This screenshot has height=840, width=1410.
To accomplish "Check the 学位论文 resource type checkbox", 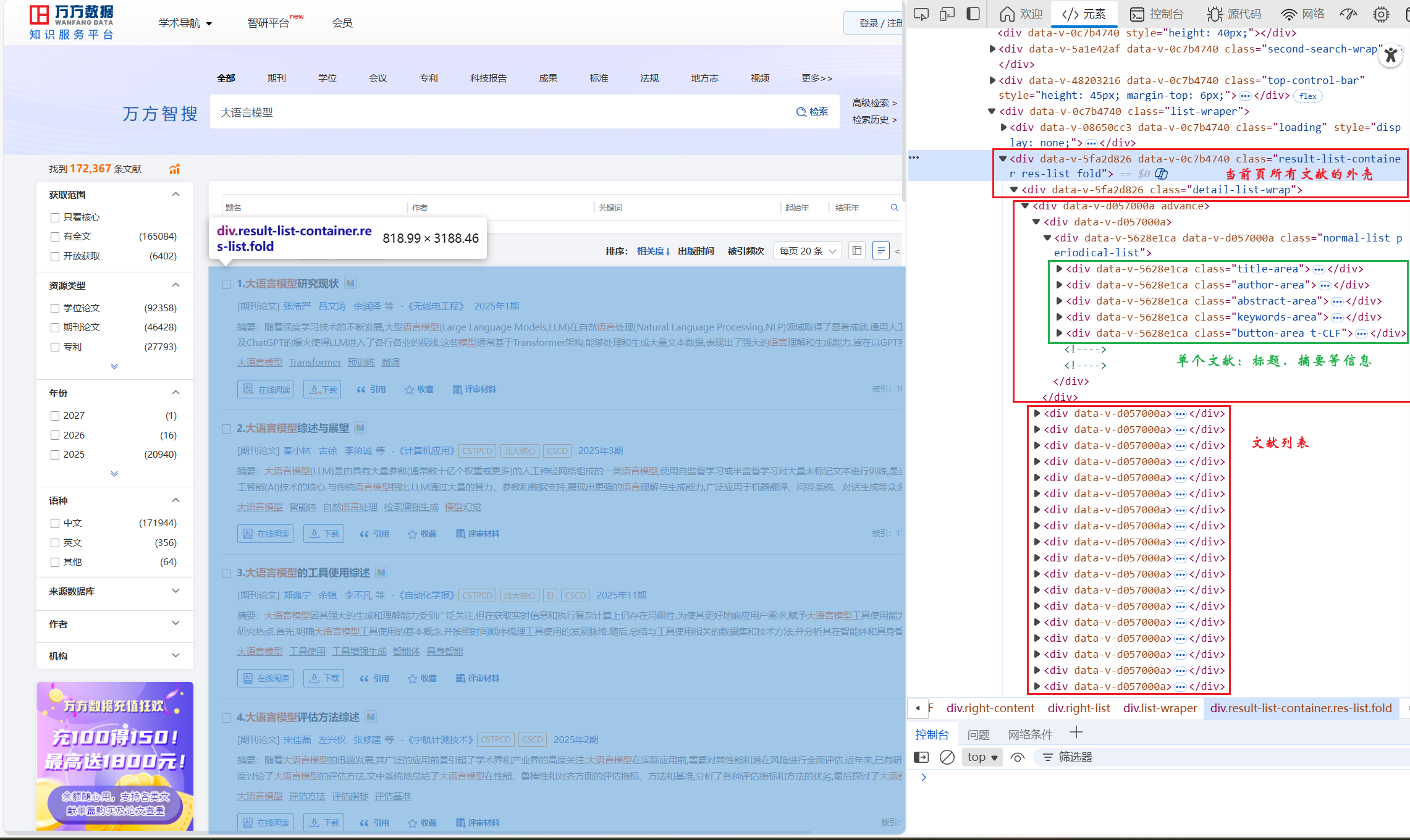I will click(x=55, y=308).
